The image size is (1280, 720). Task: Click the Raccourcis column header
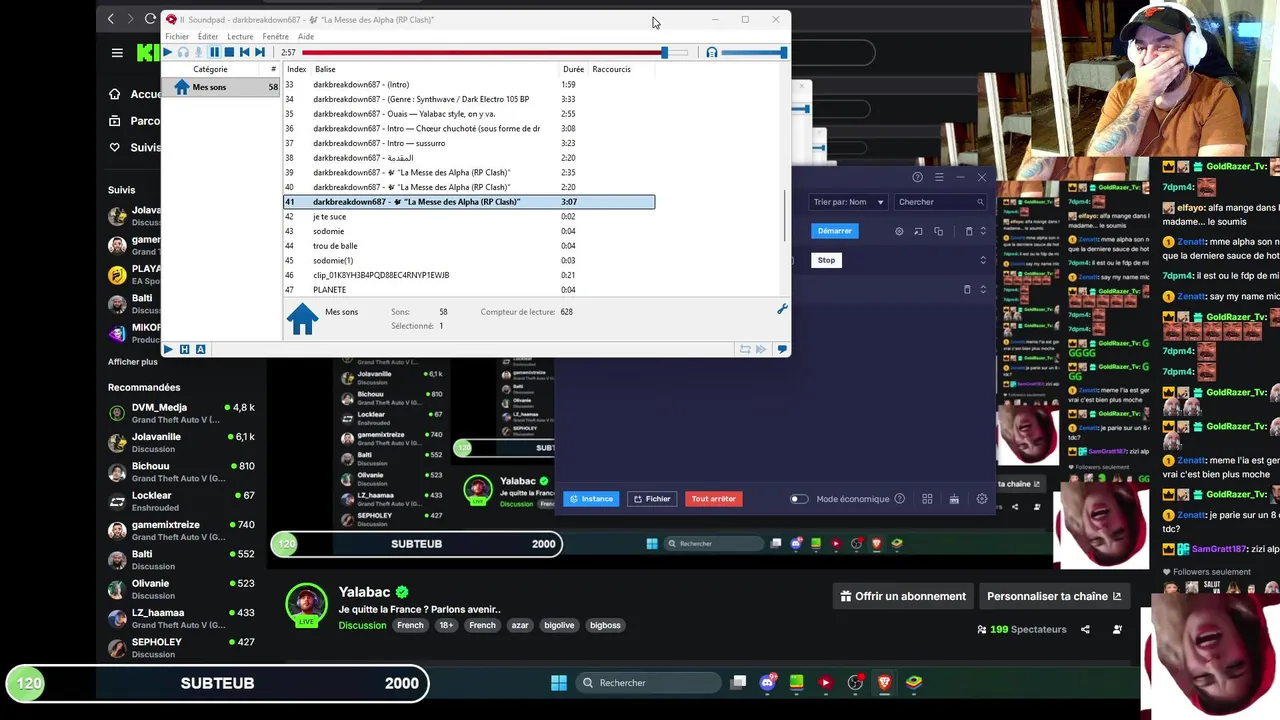(611, 69)
